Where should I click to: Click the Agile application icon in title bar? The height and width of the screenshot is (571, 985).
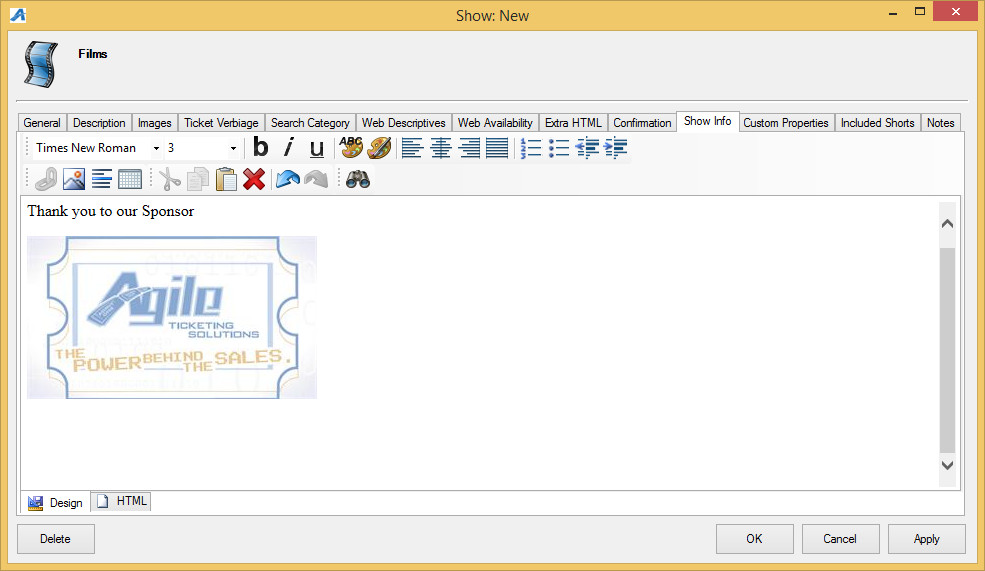coord(18,14)
